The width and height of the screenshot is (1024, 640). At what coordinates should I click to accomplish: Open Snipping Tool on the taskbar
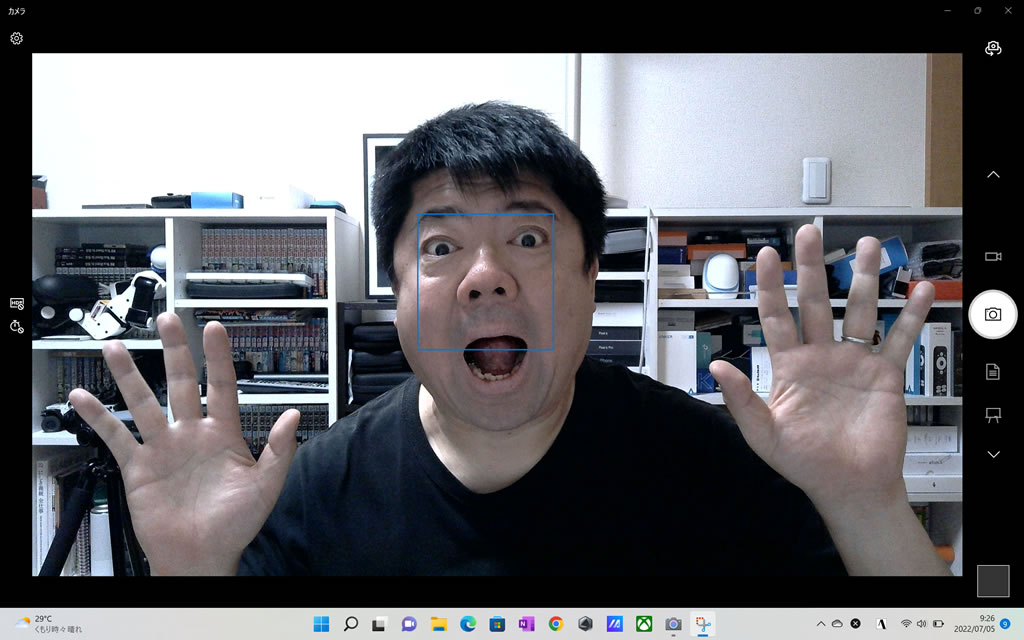tap(703, 624)
